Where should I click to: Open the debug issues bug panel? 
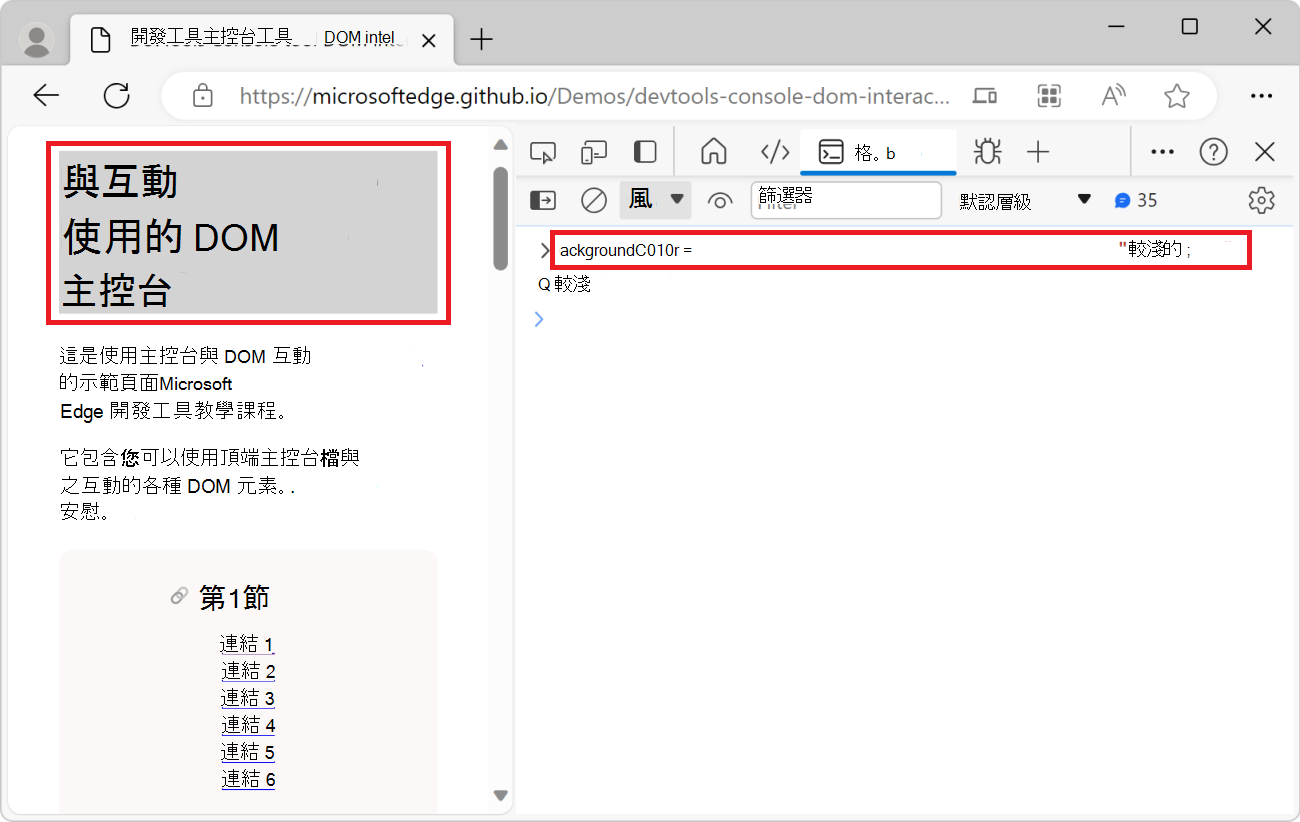987,151
